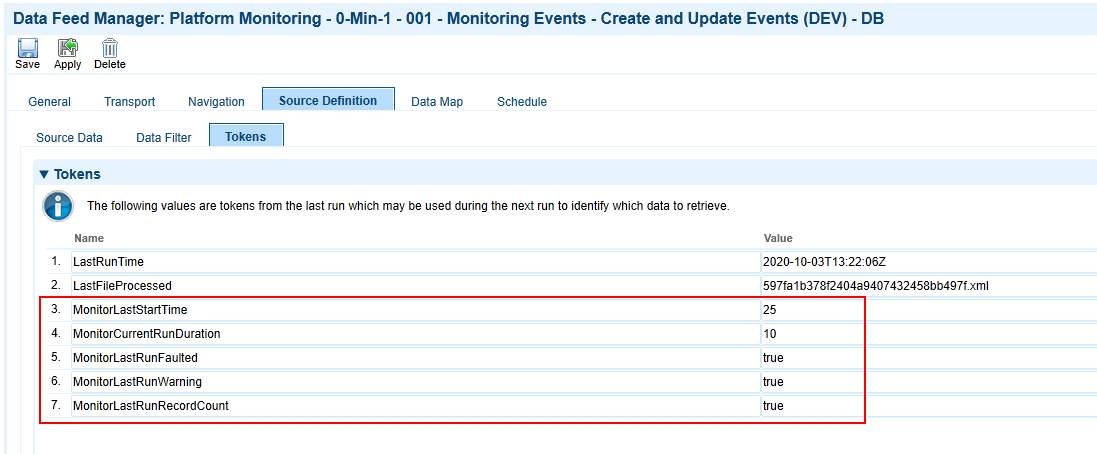The width and height of the screenshot is (1097, 454).
Task: Click the MonitorLastStartTime value field showing 25
Action: (x=929, y=310)
